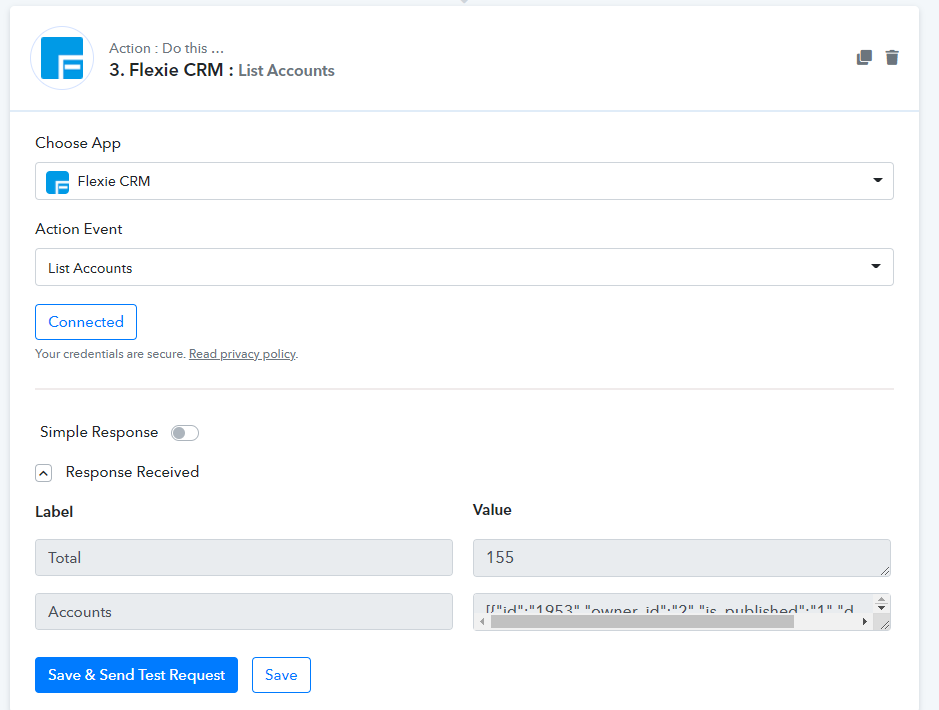Collapse the Response Received section
The width and height of the screenshot is (939, 710).
click(44, 473)
